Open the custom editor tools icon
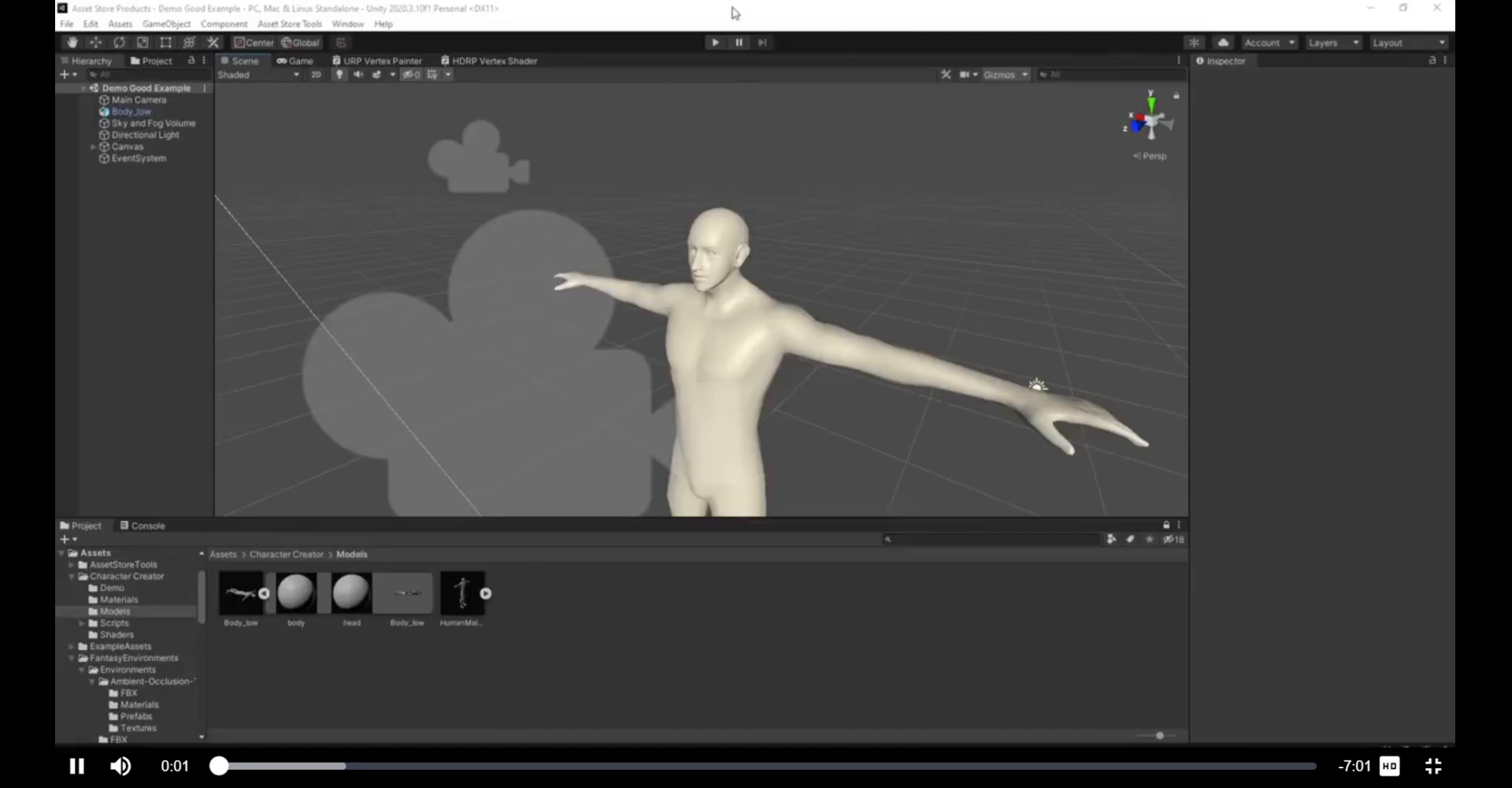This screenshot has height=788, width=1512. 213,43
